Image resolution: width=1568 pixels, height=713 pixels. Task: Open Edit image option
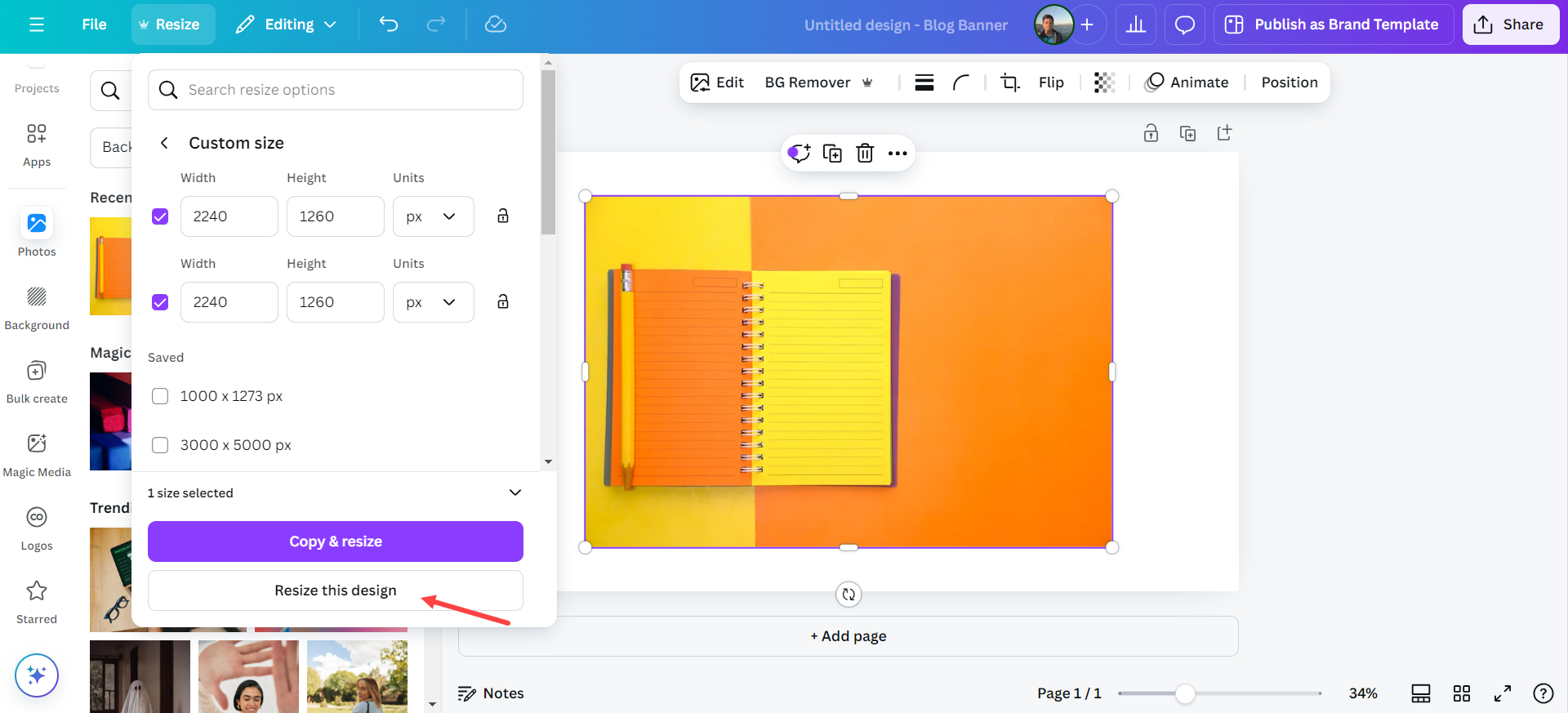718,82
